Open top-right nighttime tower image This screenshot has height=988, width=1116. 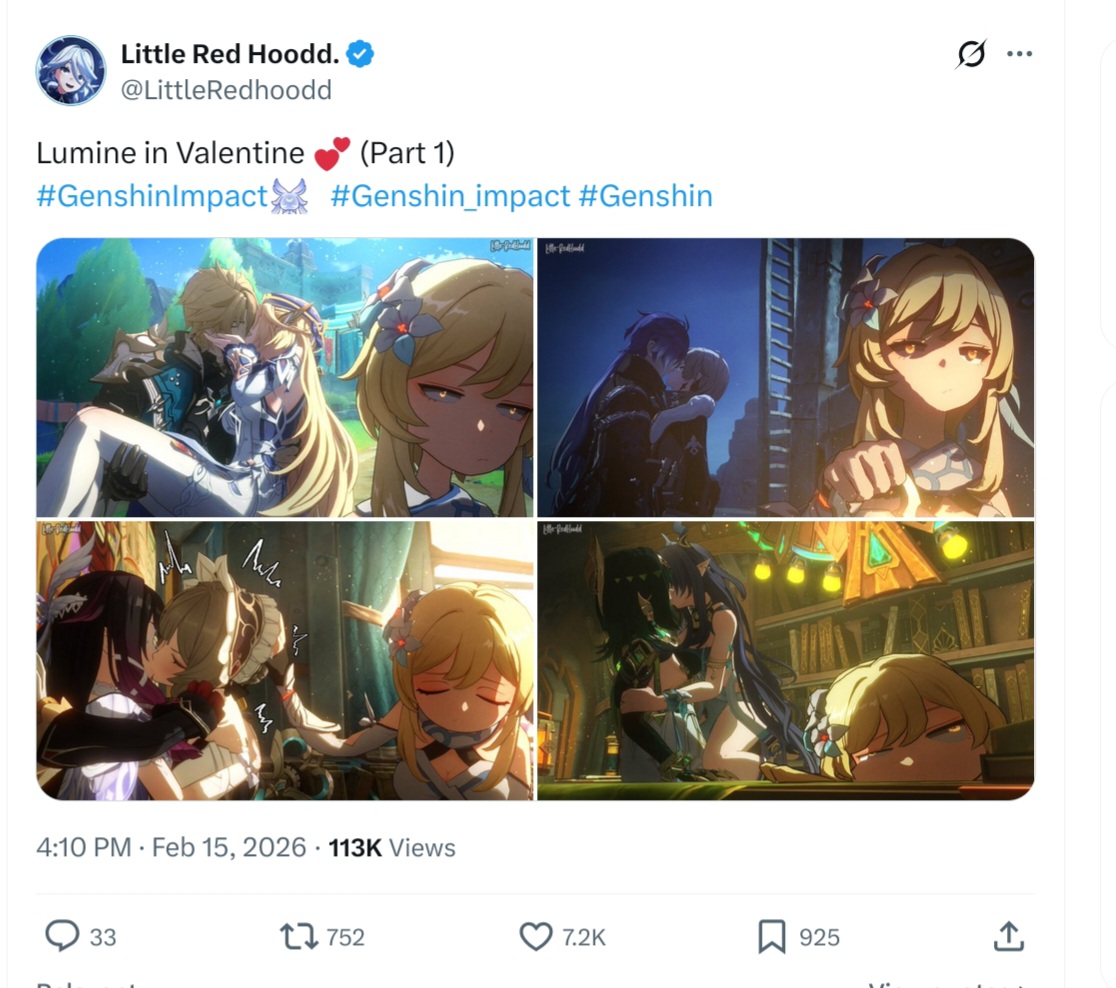coord(786,377)
